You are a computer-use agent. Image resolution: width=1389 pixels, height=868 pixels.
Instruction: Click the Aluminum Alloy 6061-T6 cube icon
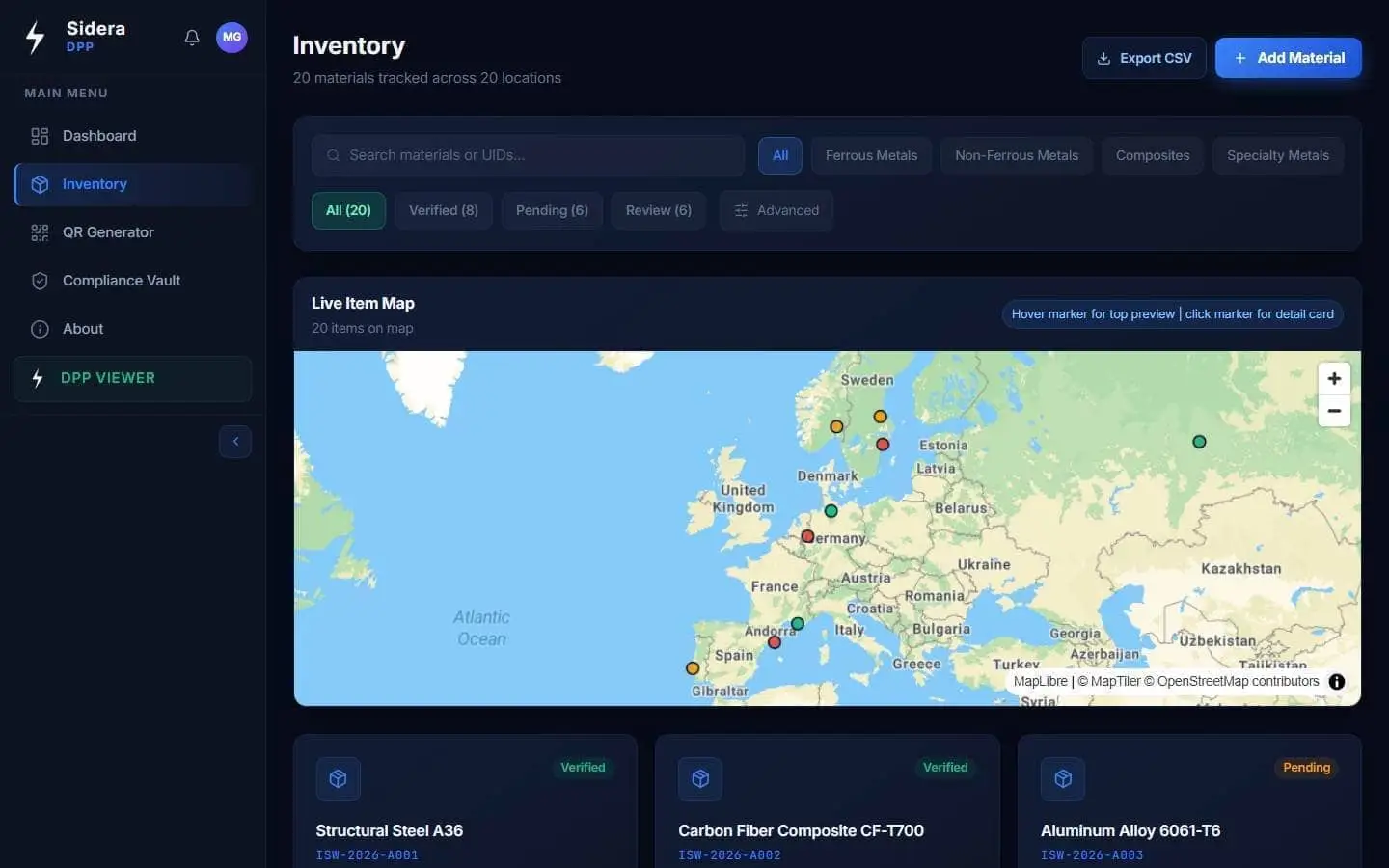[1063, 778]
